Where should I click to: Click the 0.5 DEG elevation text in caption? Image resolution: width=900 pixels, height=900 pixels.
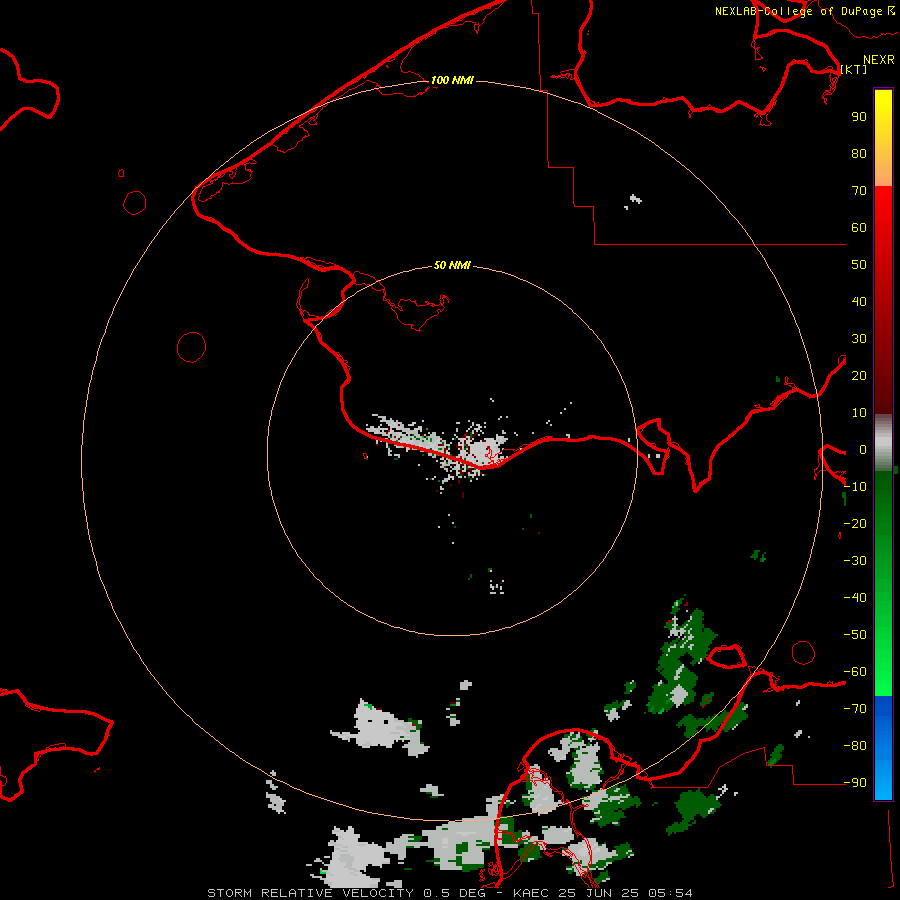pyautogui.click(x=455, y=893)
